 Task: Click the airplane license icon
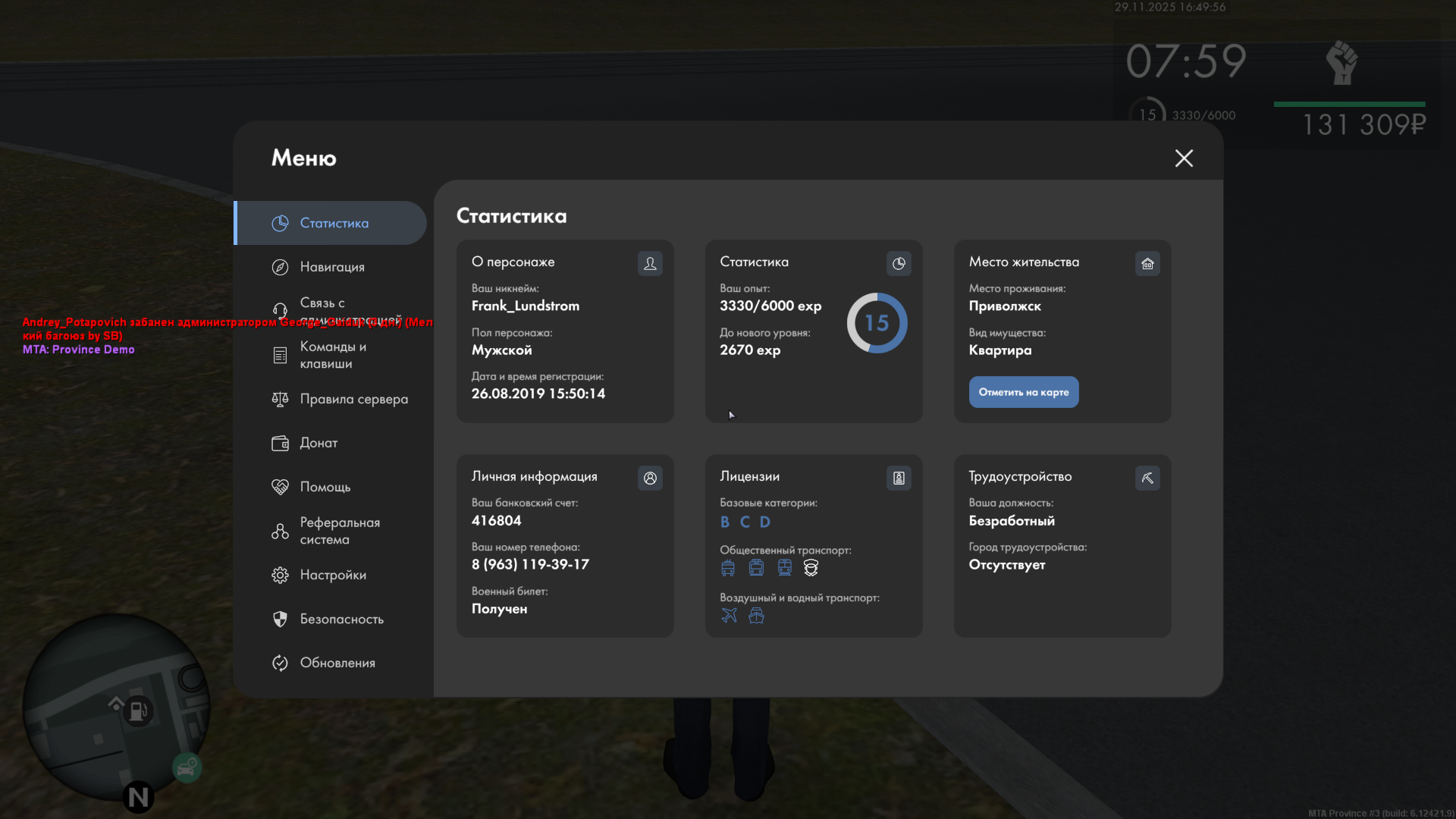point(729,615)
